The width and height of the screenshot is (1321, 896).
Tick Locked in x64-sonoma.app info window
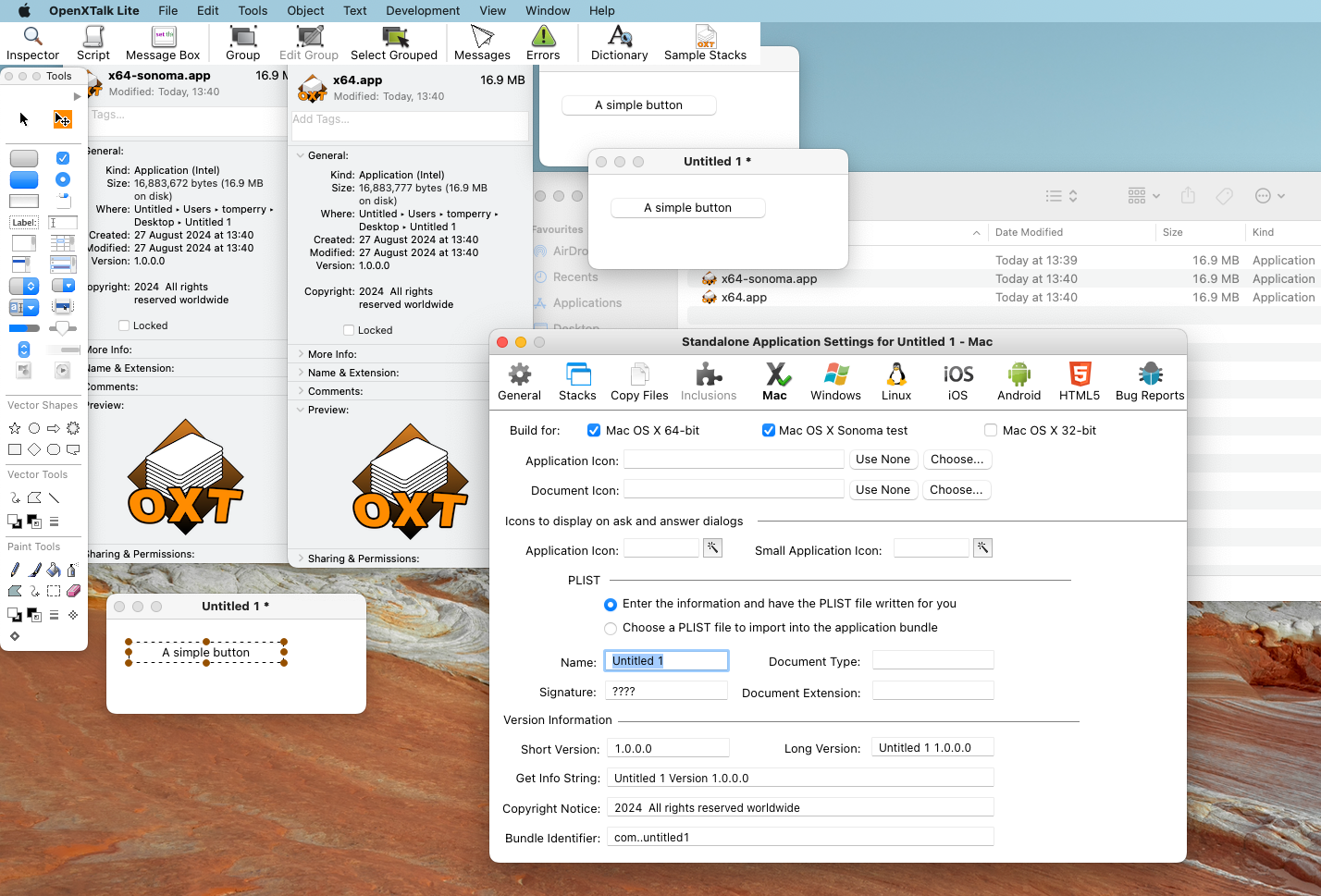[124, 325]
